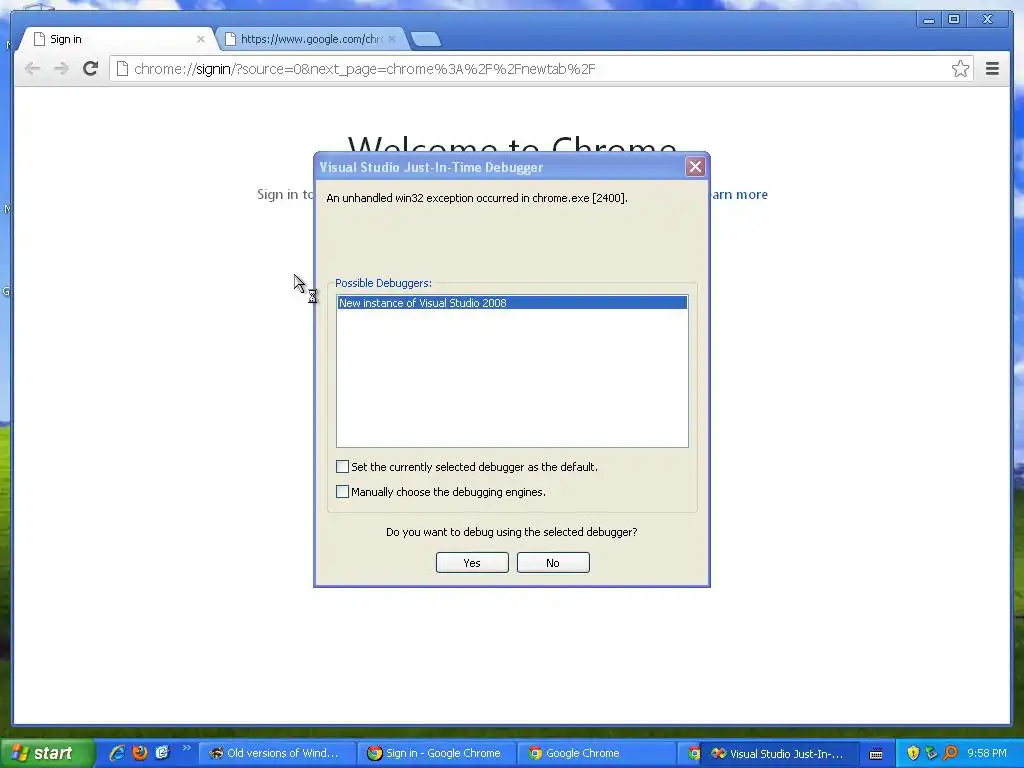Viewport: 1024px width, 768px height.
Task: Open the 'Learn more' link on the sign-in page
Action: tap(738, 194)
